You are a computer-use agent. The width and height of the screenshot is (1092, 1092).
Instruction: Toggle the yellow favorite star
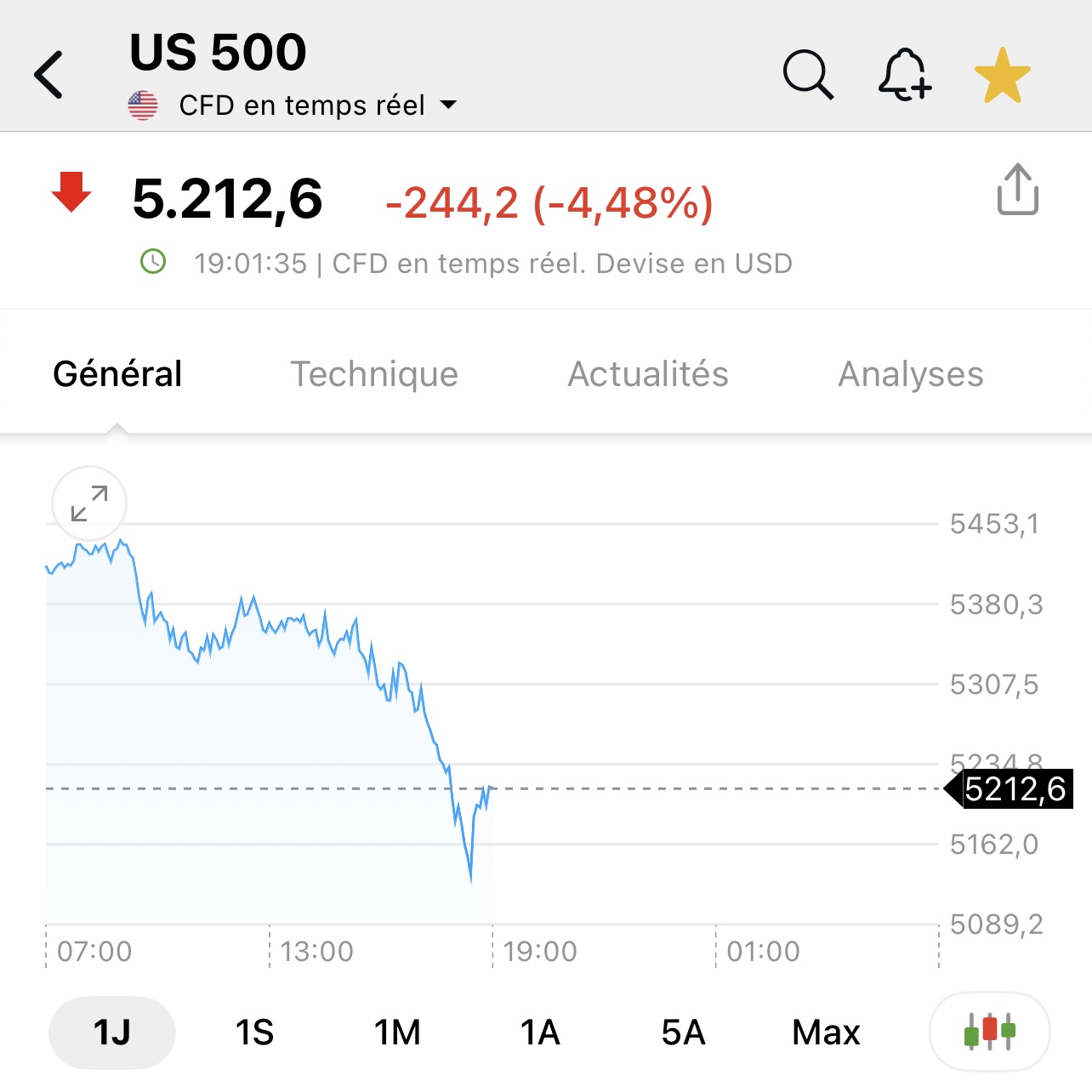[x=1002, y=75]
